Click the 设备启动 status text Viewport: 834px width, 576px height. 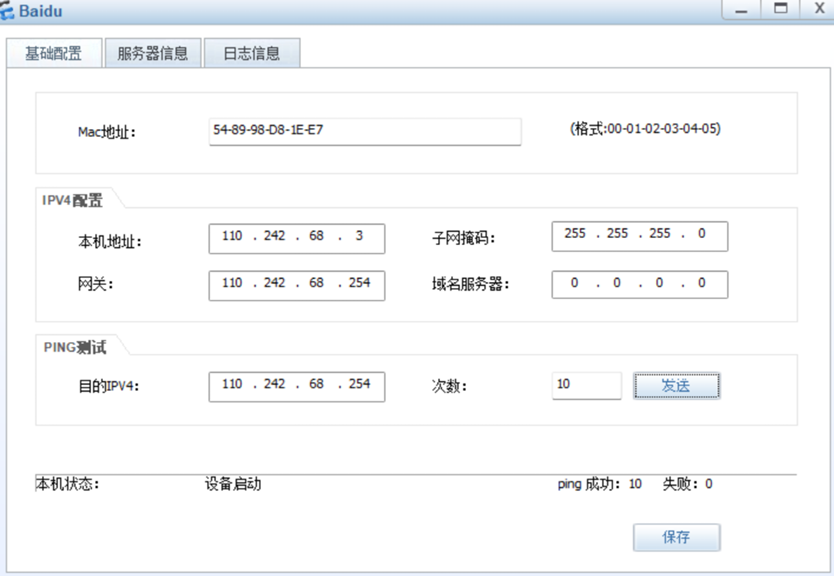pos(233,484)
